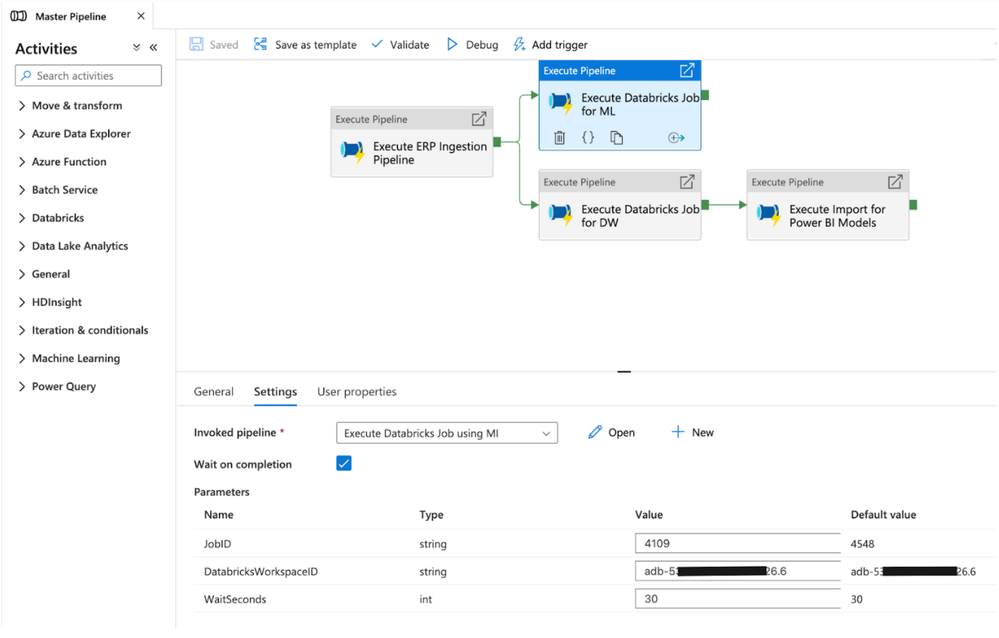
Task: Click the panel resize handle above the Settings tab
Action: click(x=624, y=372)
